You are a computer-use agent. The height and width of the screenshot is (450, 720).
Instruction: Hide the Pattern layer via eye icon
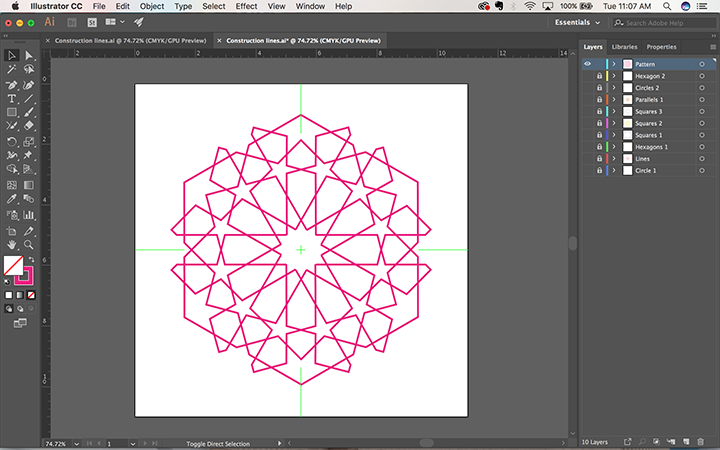(587, 64)
